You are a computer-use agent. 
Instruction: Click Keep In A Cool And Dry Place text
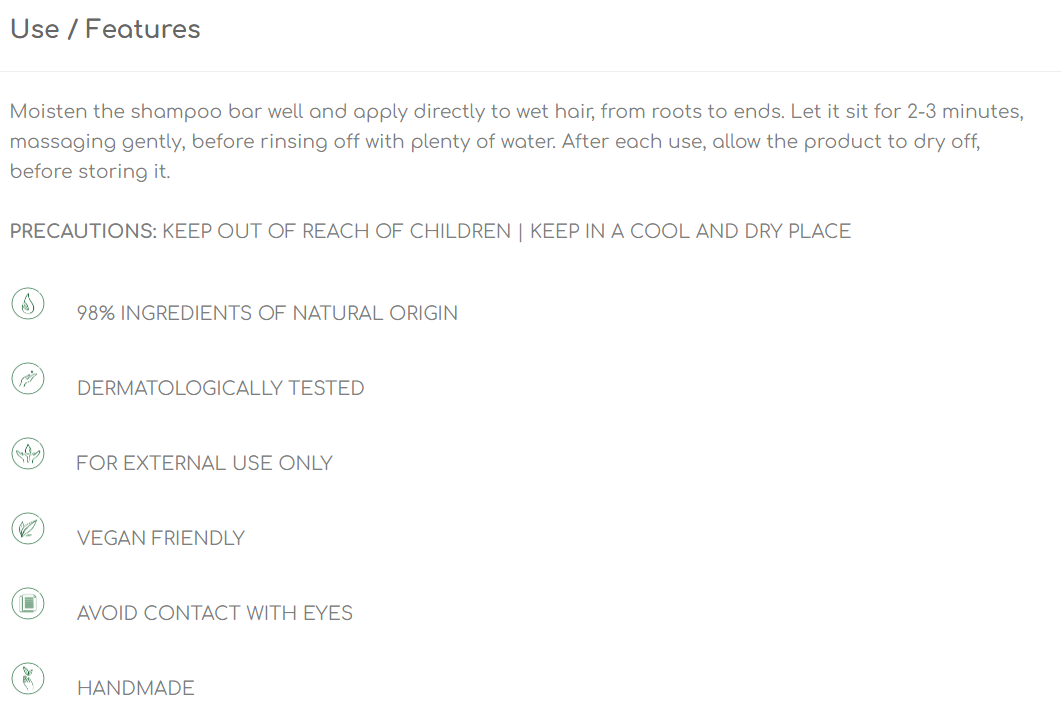point(690,231)
